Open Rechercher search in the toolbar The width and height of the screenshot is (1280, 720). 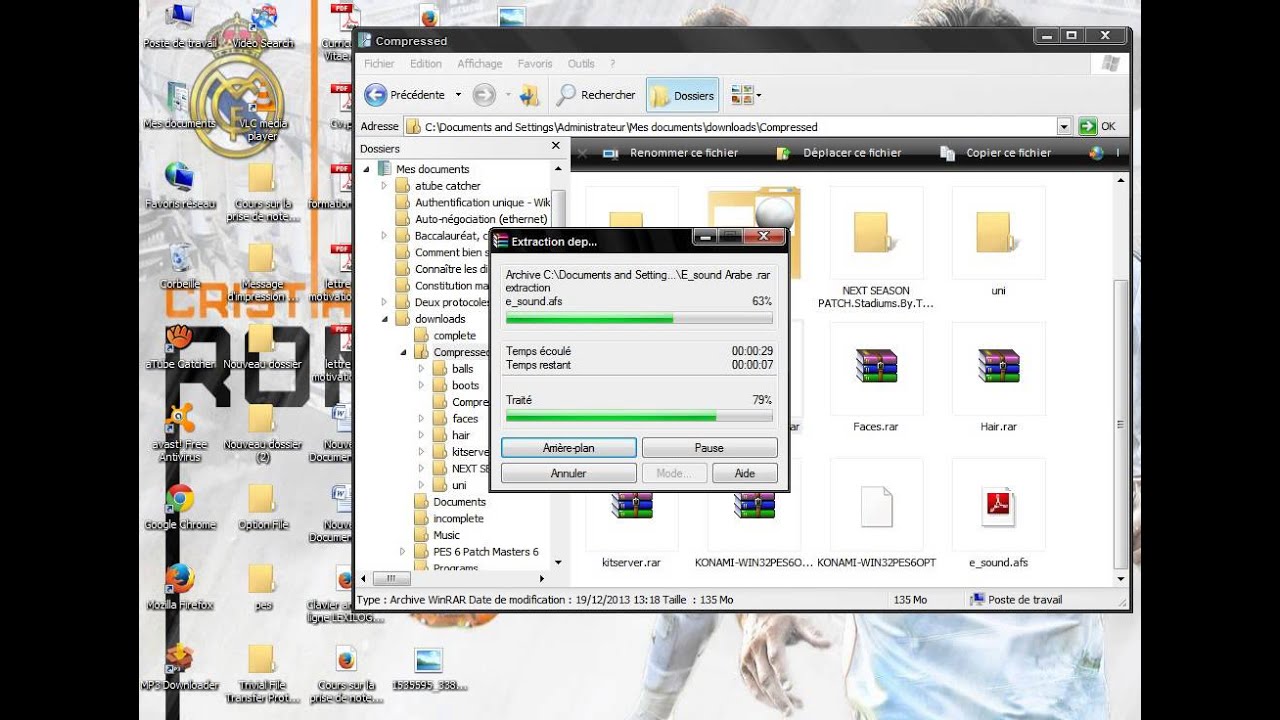pos(597,95)
